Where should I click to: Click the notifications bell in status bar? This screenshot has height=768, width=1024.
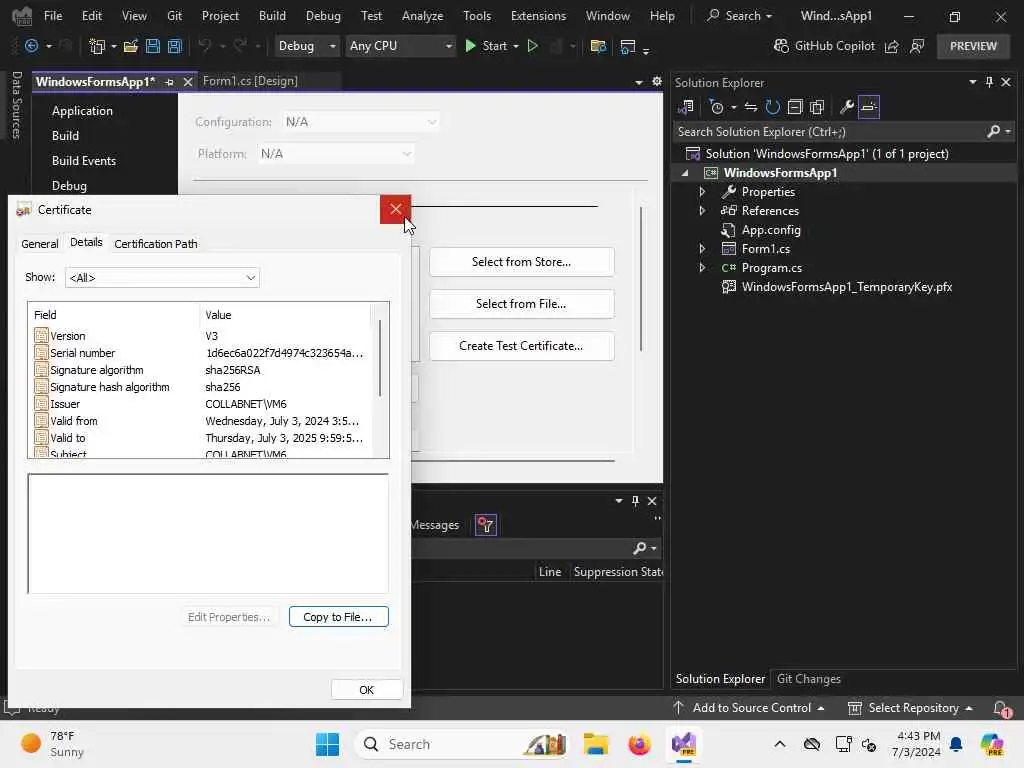[x=1001, y=709]
